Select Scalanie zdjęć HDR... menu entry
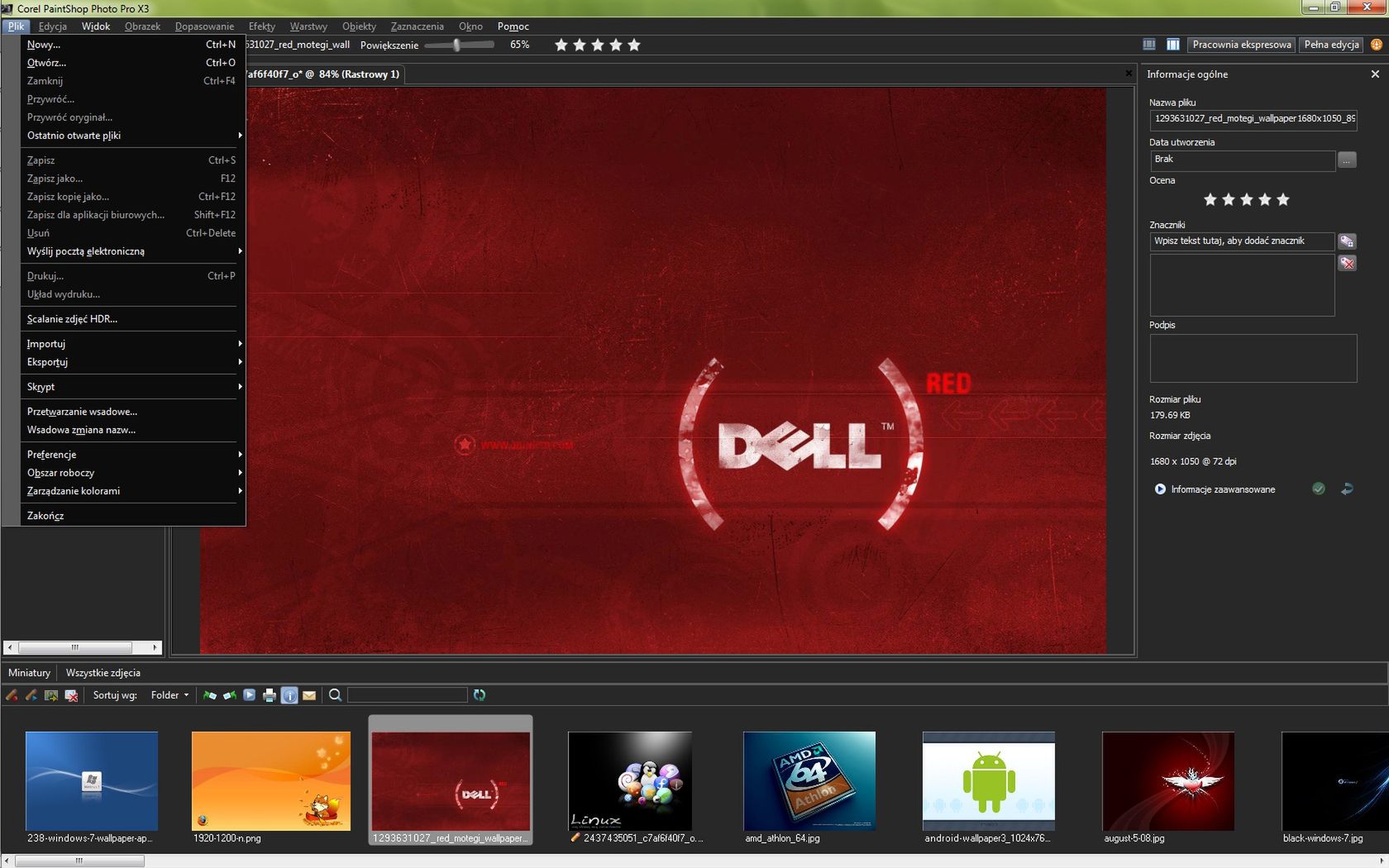The image size is (1389, 868). tap(132, 319)
